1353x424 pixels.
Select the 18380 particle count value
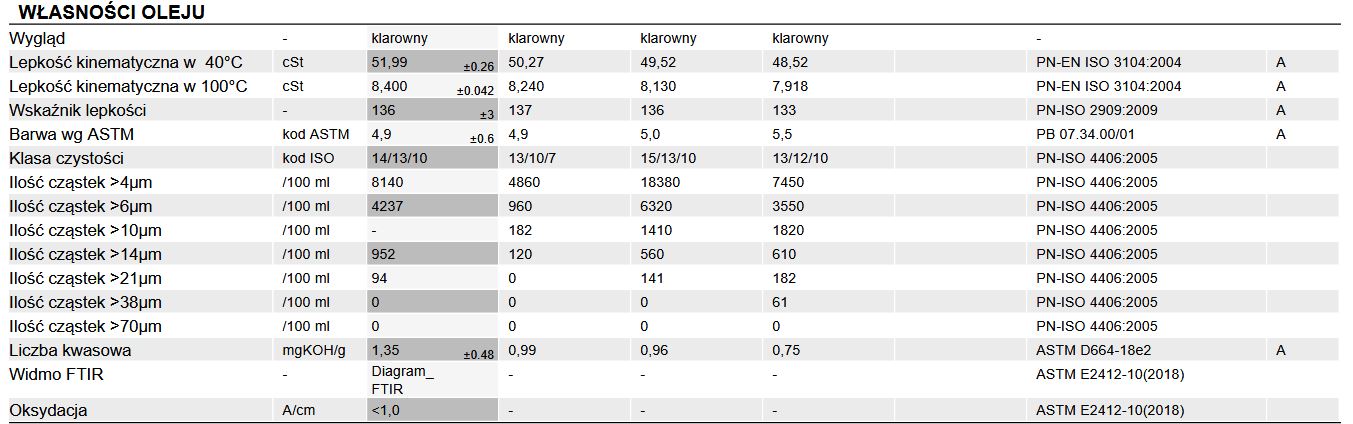660,182
